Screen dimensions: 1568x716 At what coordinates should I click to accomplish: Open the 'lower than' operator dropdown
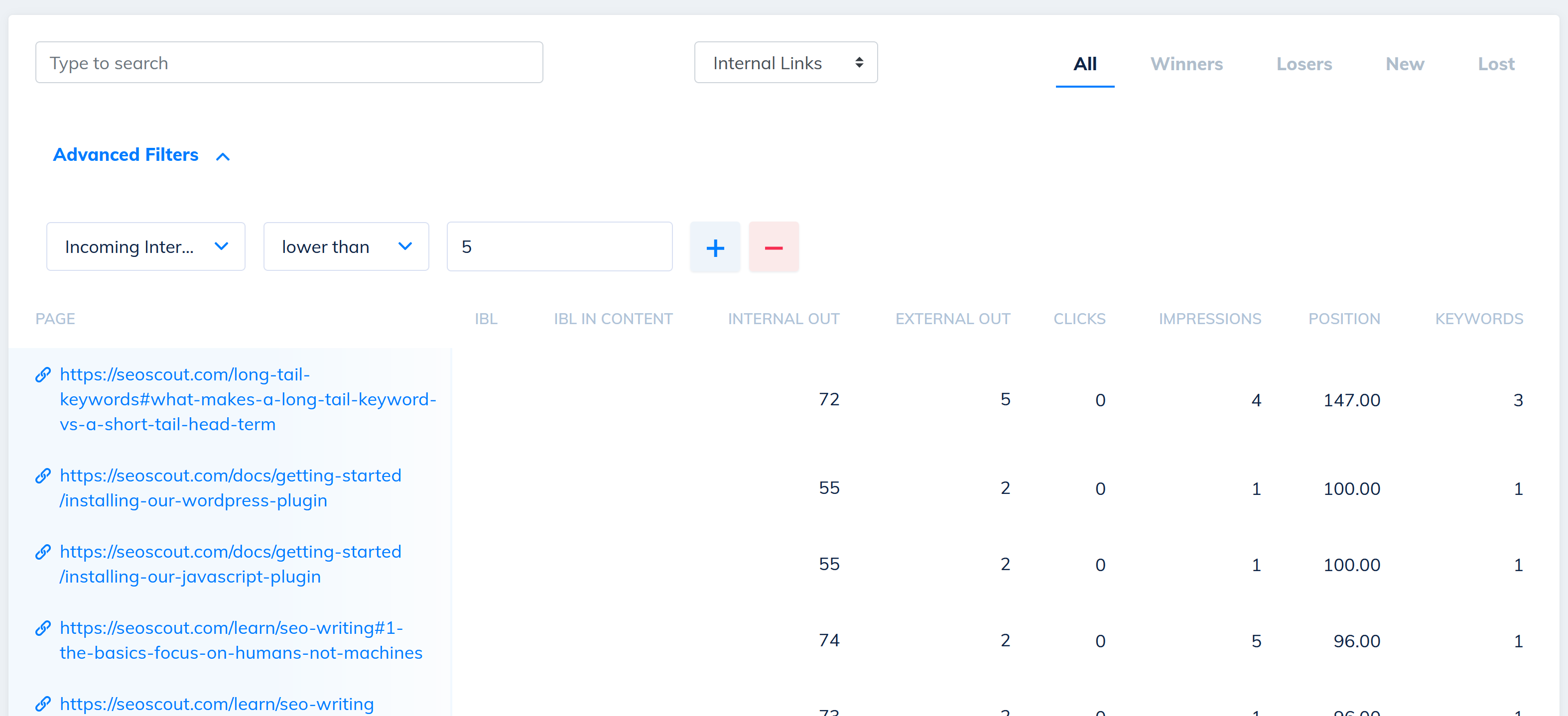pos(346,247)
